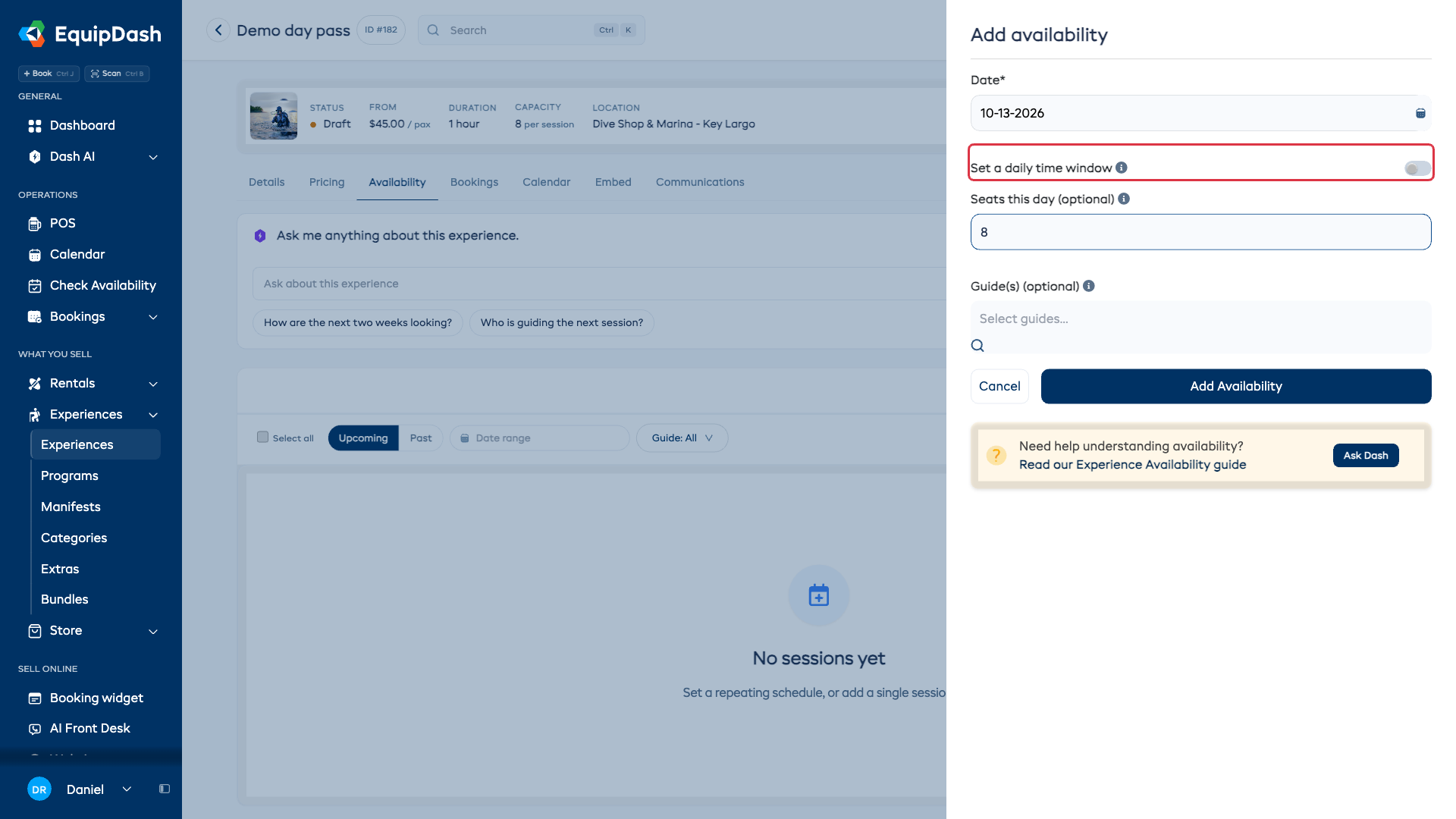Click the Add Availability button
The width and height of the screenshot is (1456, 819).
tap(1236, 386)
